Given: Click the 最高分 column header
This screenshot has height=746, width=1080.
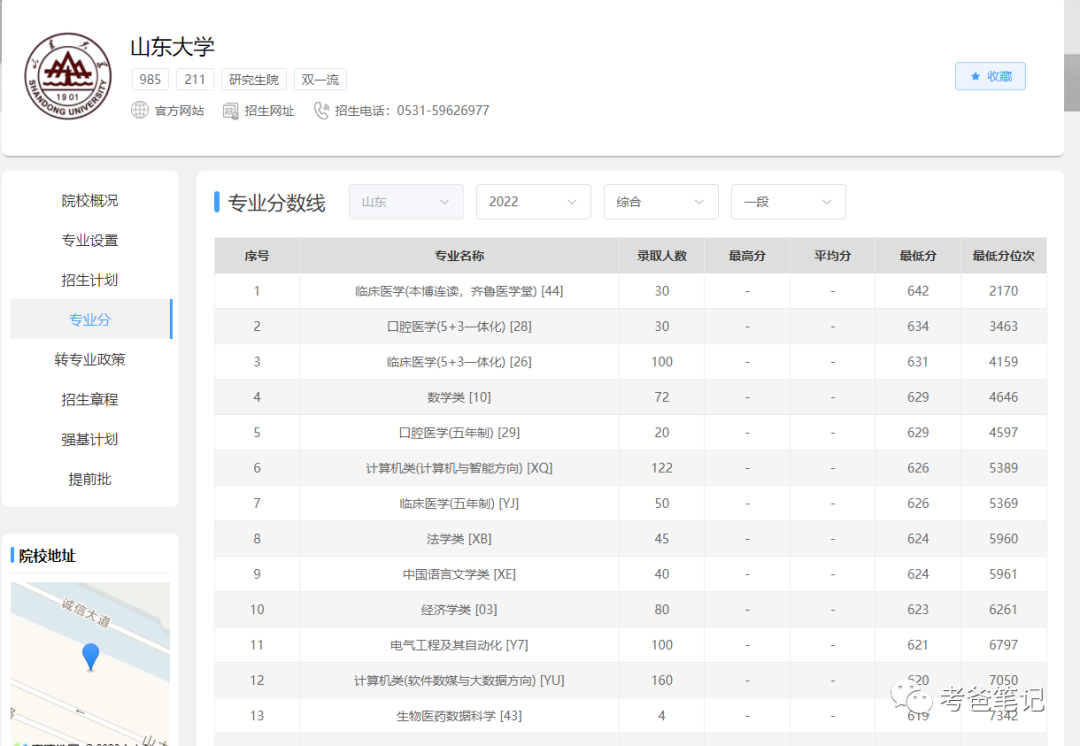Looking at the screenshot, I should click(747, 256).
